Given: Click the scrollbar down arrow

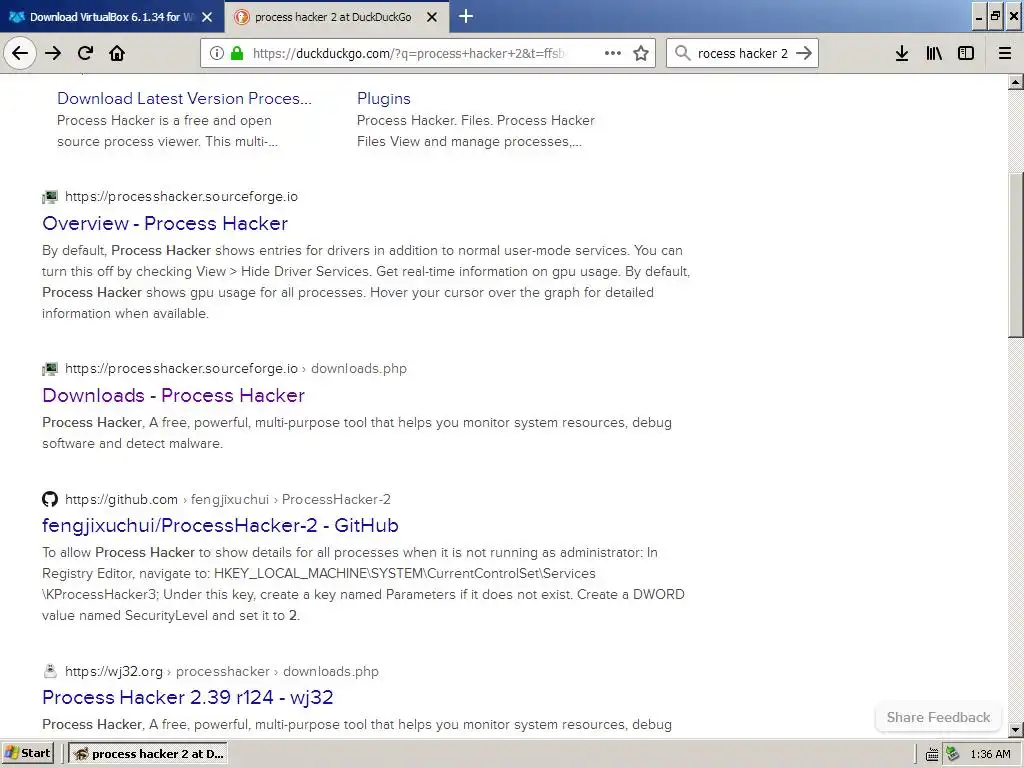Looking at the screenshot, I should point(1016,729).
